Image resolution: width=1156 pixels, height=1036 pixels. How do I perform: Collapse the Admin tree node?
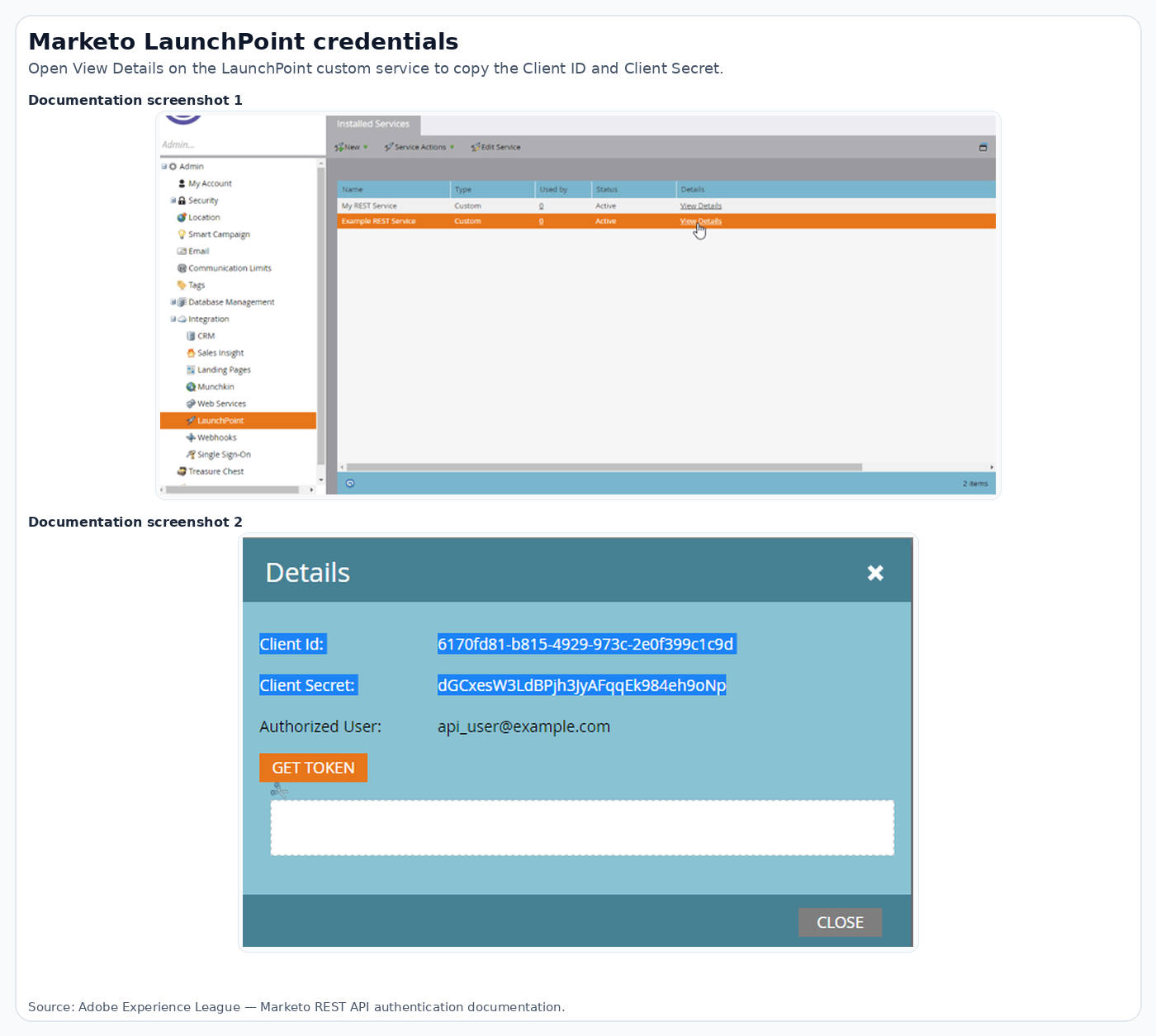(x=164, y=167)
